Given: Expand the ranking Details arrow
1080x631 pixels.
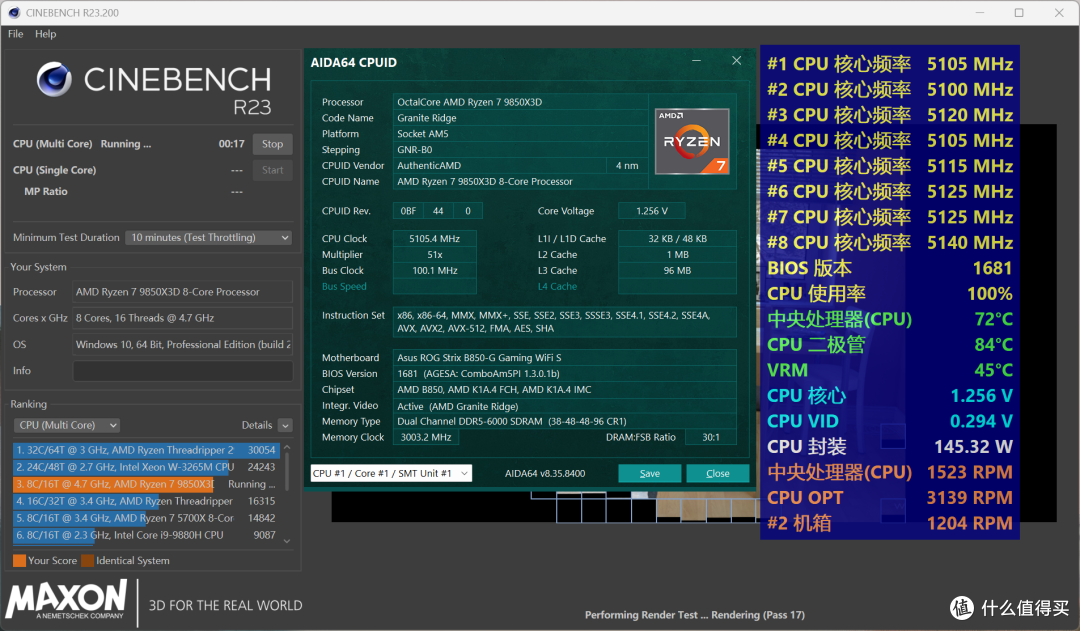Looking at the screenshot, I should (286, 426).
